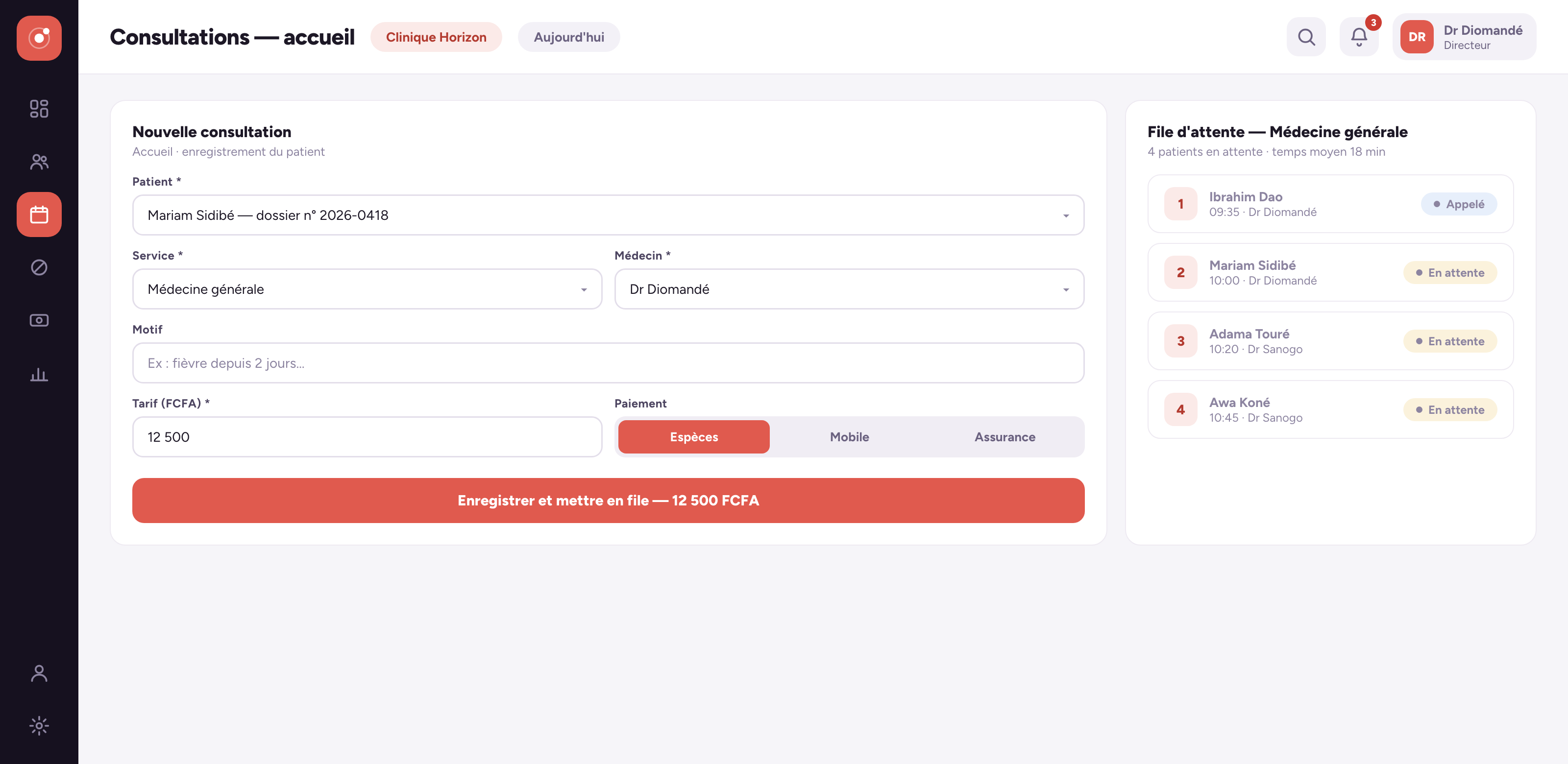Image resolution: width=1568 pixels, height=764 pixels.
Task: Click '09:35 · Dr Diomandé' text
Action: 1263,212
